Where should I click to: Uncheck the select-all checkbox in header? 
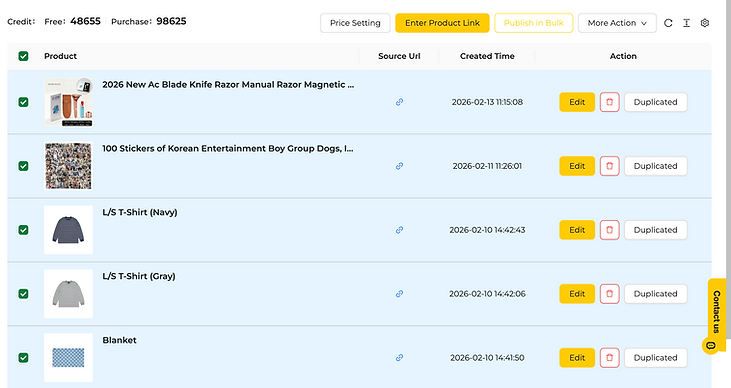(x=23, y=56)
